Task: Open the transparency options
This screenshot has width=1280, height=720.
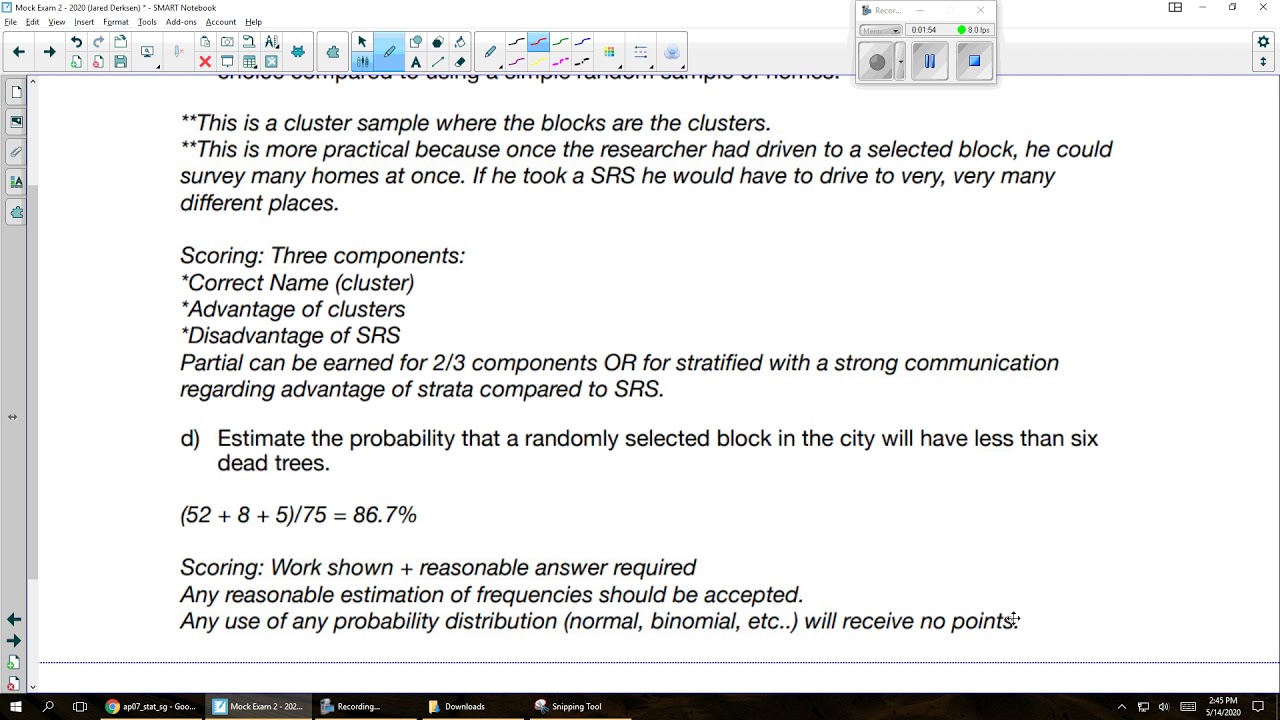Action: (x=672, y=52)
